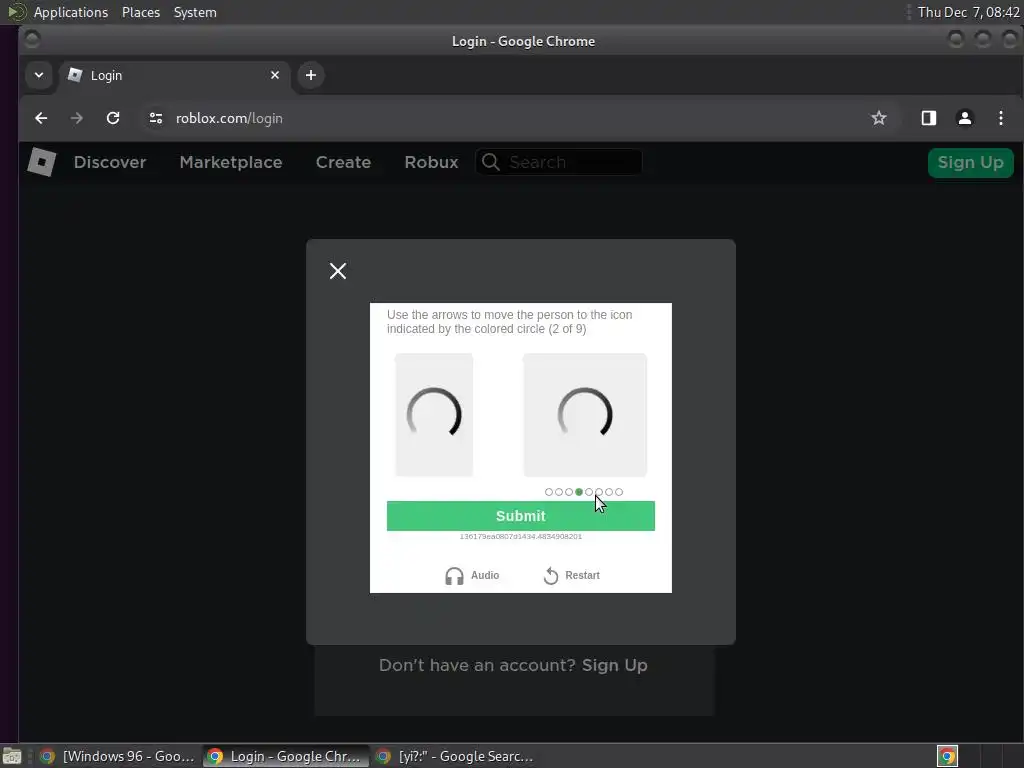Click the Chrome icon in taskbar tray
The height and width of the screenshot is (768, 1024).
pos(947,756)
